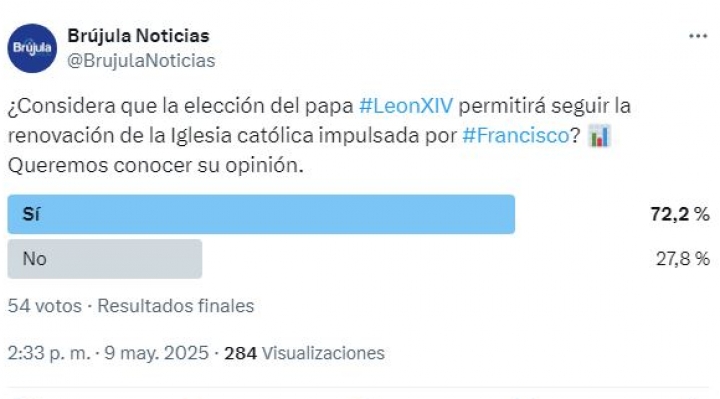
Task: Select the No poll result bar
Action: pos(105,259)
